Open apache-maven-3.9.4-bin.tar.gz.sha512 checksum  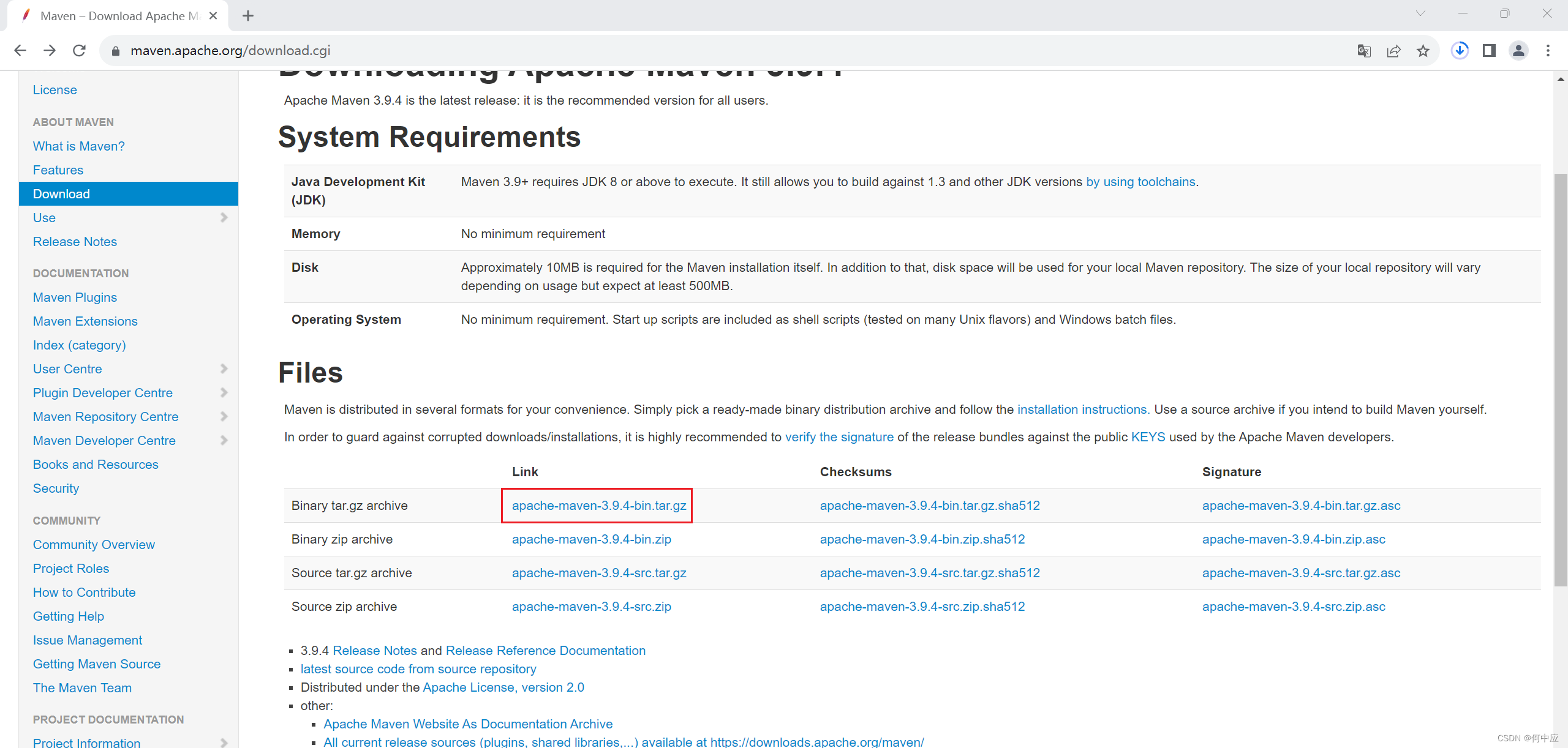[930, 506]
